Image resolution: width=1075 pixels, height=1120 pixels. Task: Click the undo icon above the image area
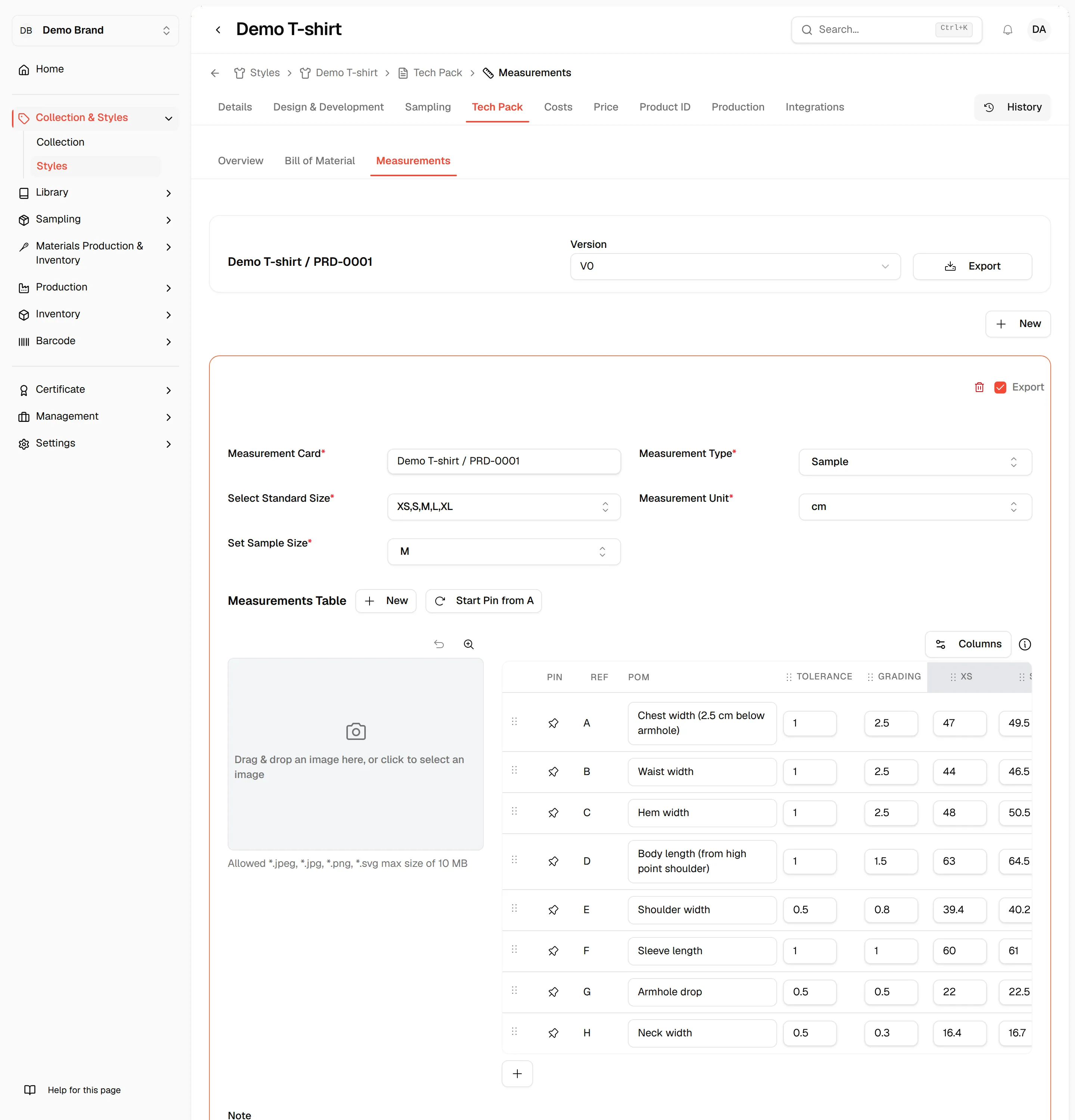click(x=439, y=644)
